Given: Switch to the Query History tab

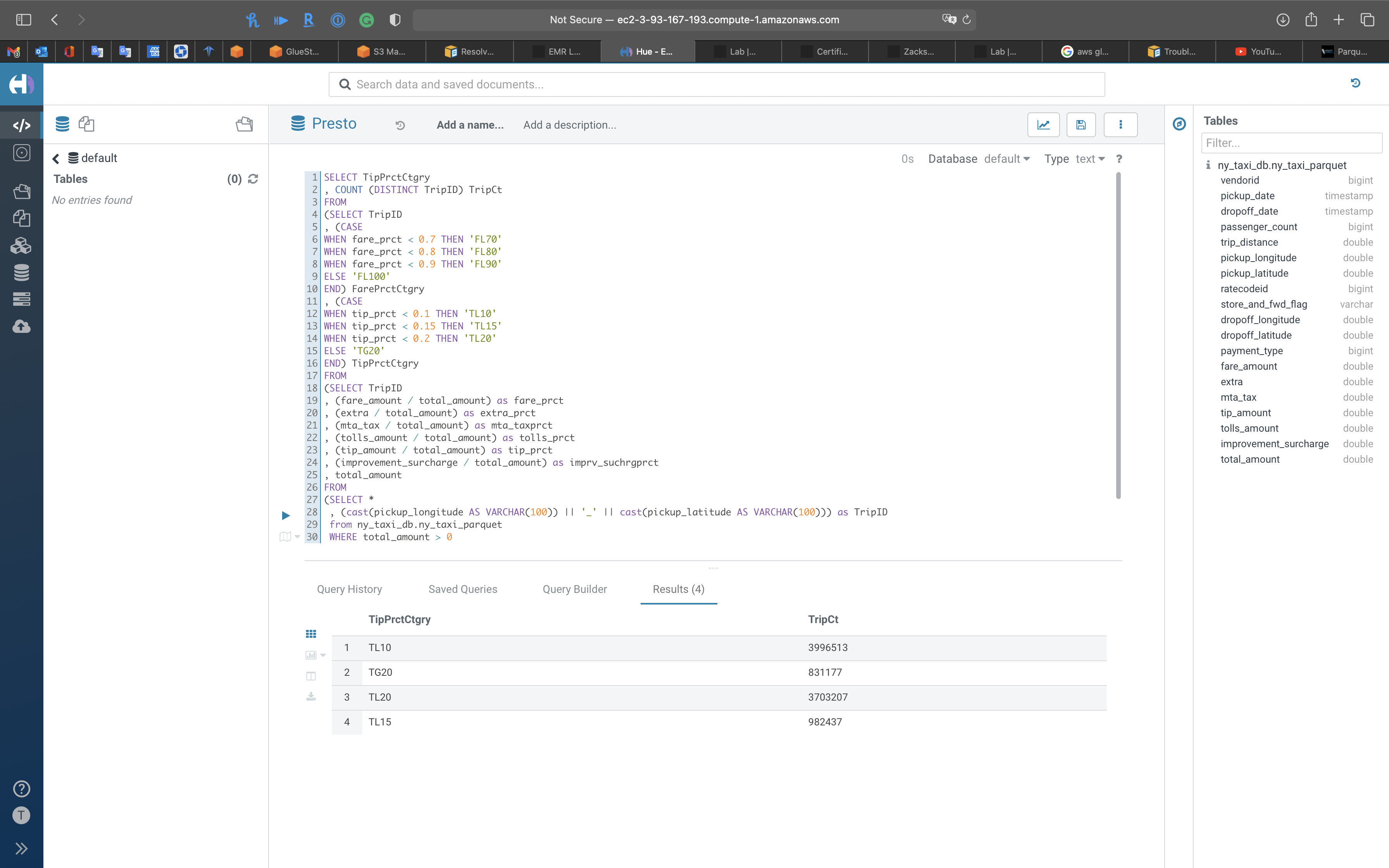Looking at the screenshot, I should (349, 589).
